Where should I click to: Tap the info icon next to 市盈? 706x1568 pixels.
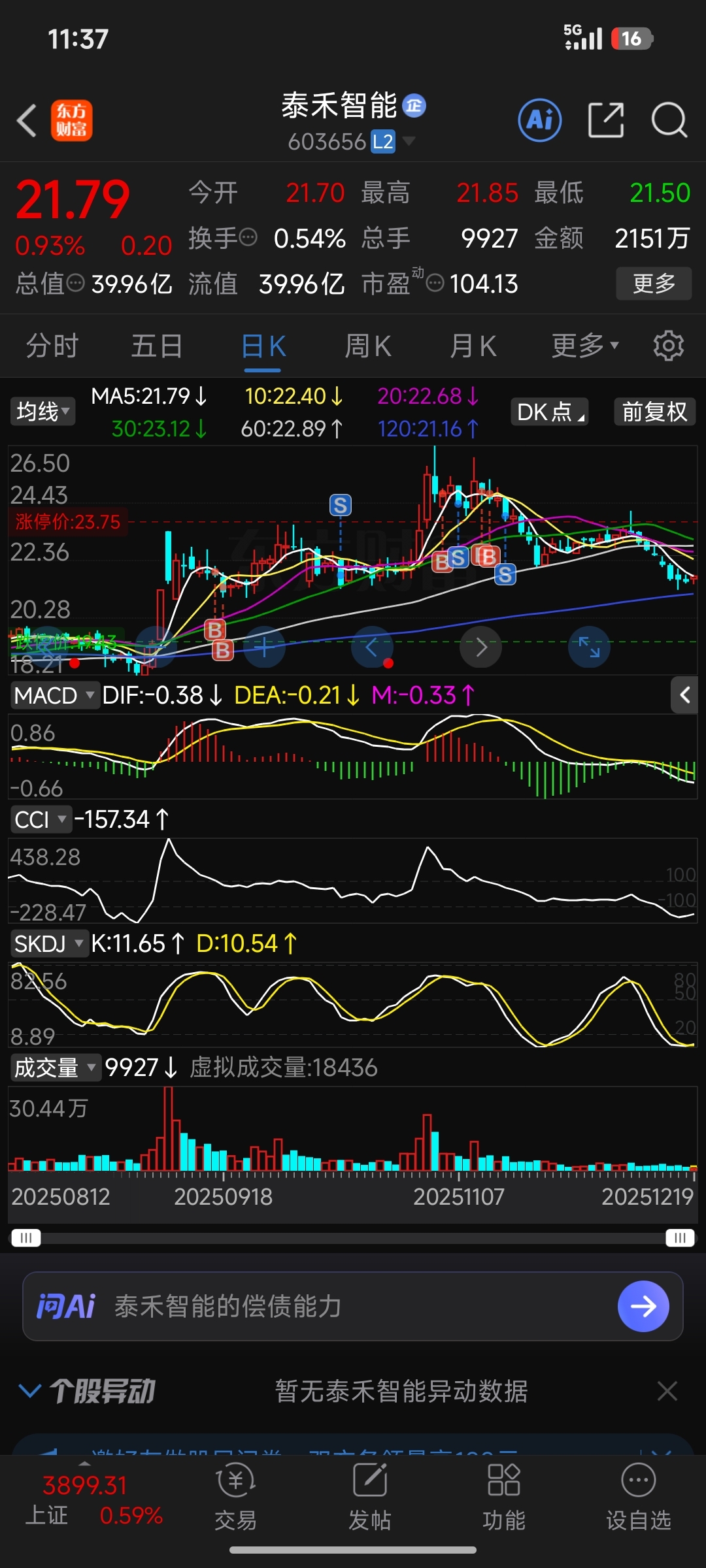tap(435, 283)
